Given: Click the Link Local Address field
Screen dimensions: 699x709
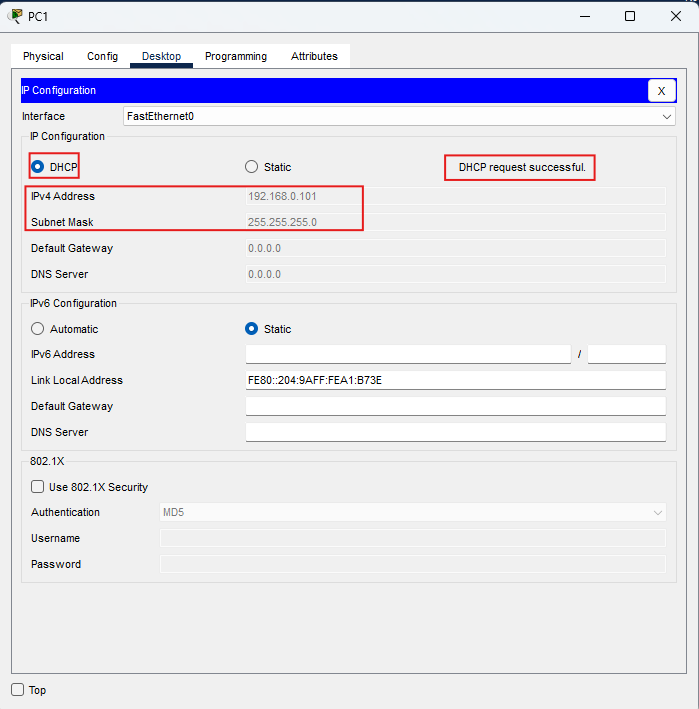Looking at the screenshot, I should click(x=456, y=380).
